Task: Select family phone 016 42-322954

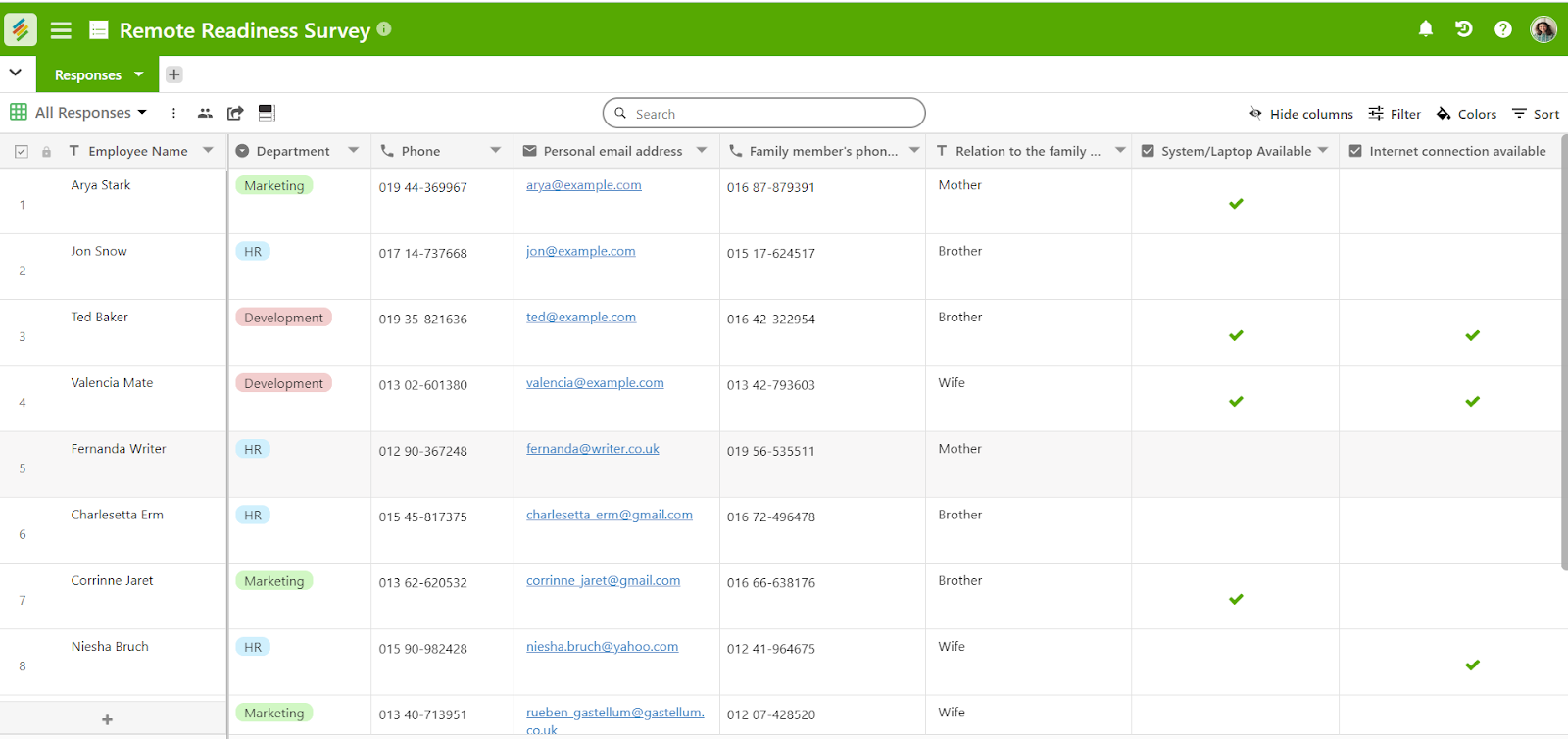Action: coord(771,320)
